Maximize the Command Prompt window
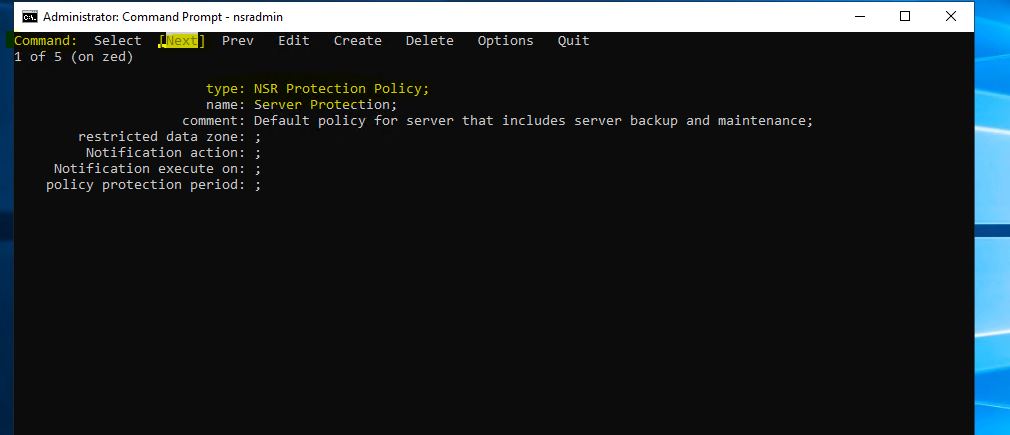The width and height of the screenshot is (1010, 435). pyautogui.click(x=905, y=16)
